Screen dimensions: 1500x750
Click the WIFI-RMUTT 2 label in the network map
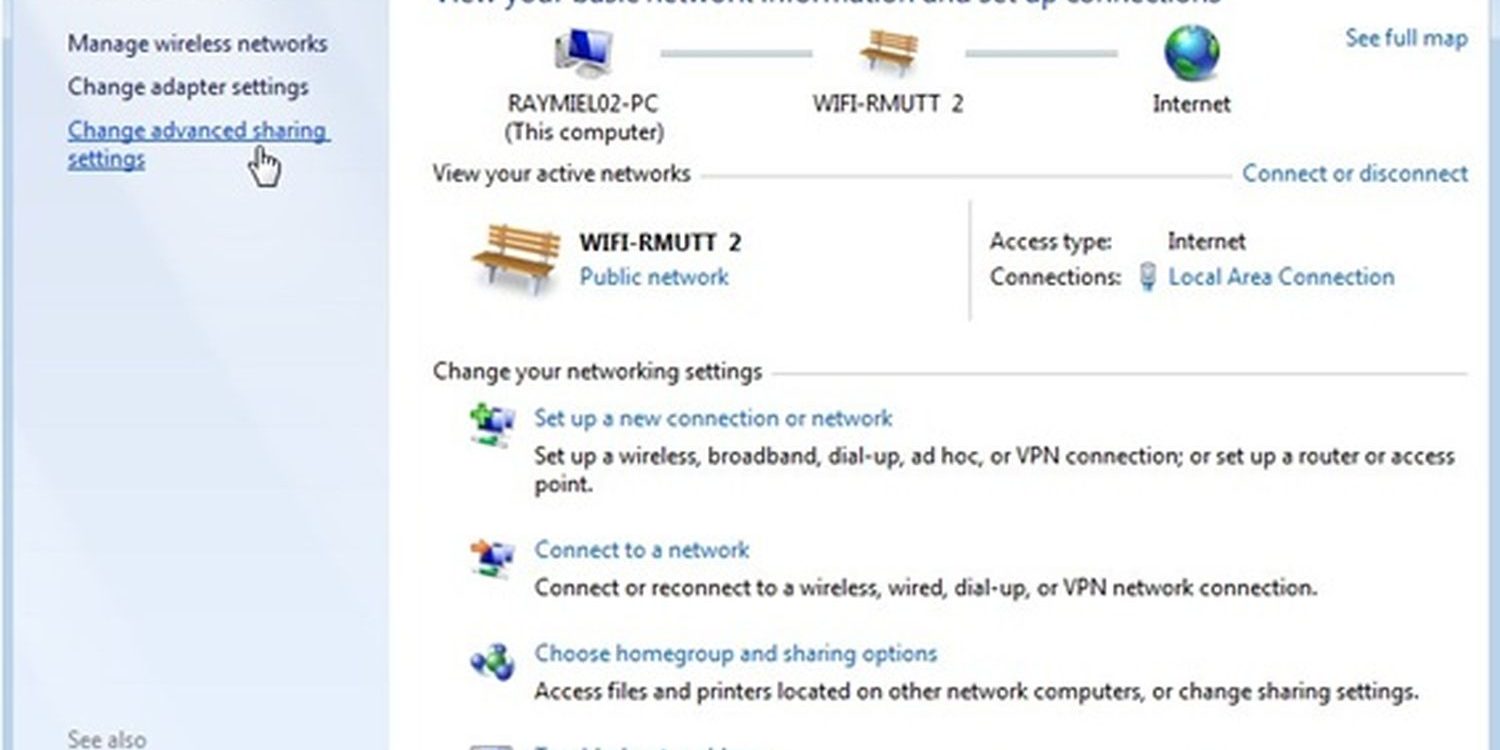(888, 104)
